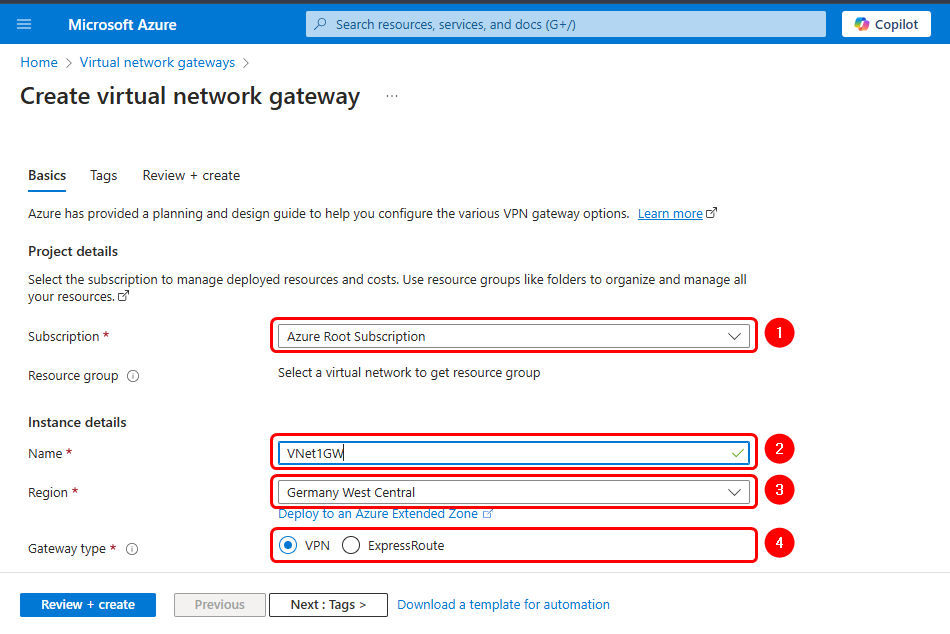Expand the Region dropdown
The height and width of the screenshot is (634, 950).
735,491
